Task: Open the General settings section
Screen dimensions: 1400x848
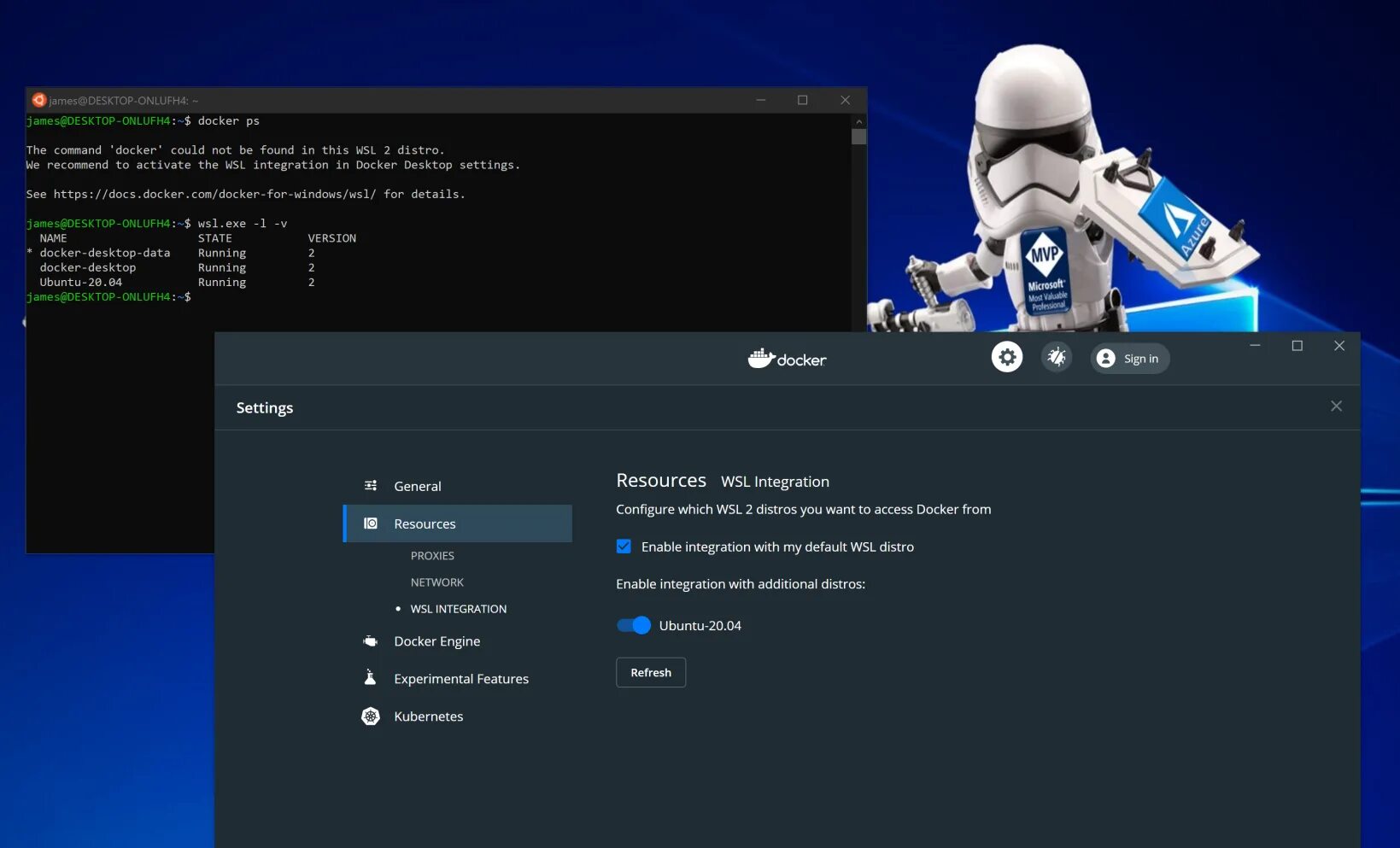Action: [458, 486]
